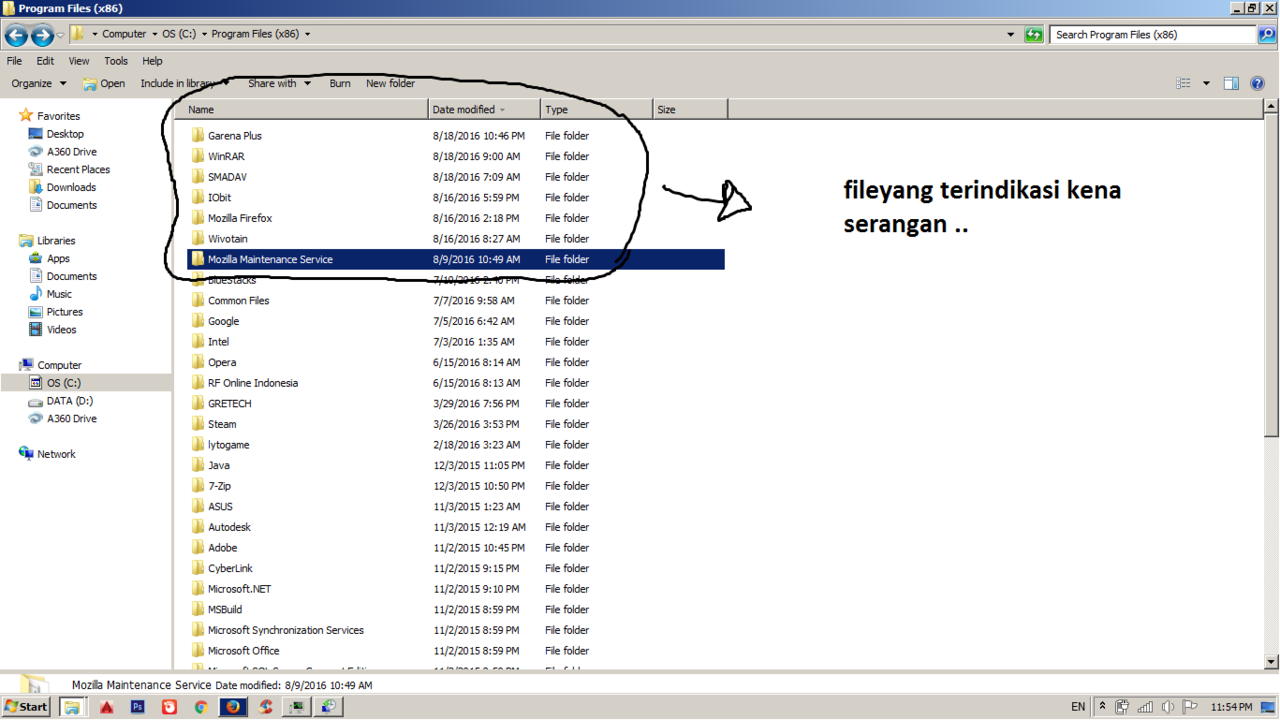Screen dimensions: 1280x720
Task: Open the Autodesk app taskbar icon
Action: click(106, 707)
